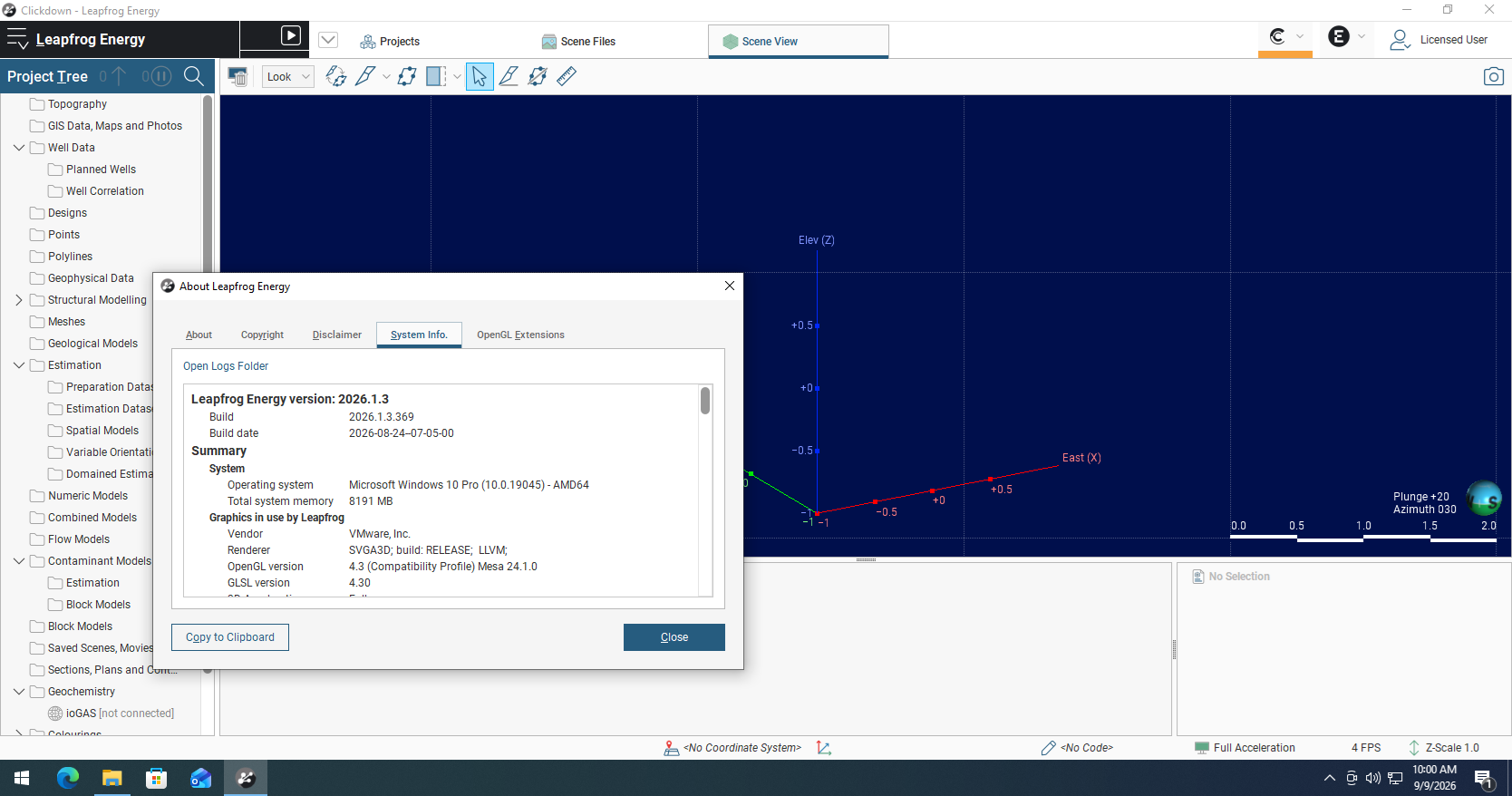Click the clear scene icon

pyautogui.click(x=237, y=76)
